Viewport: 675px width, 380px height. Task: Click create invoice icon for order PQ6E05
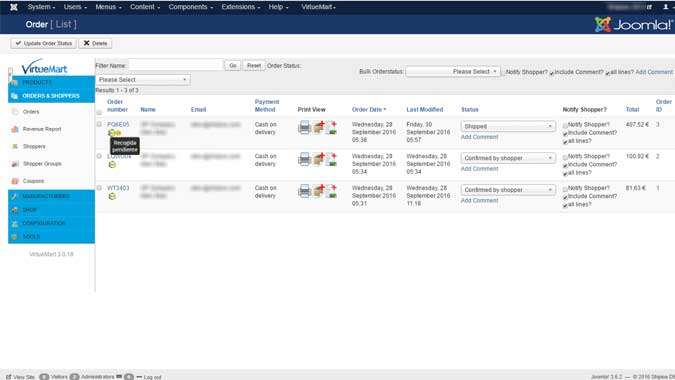(x=331, y=127)
